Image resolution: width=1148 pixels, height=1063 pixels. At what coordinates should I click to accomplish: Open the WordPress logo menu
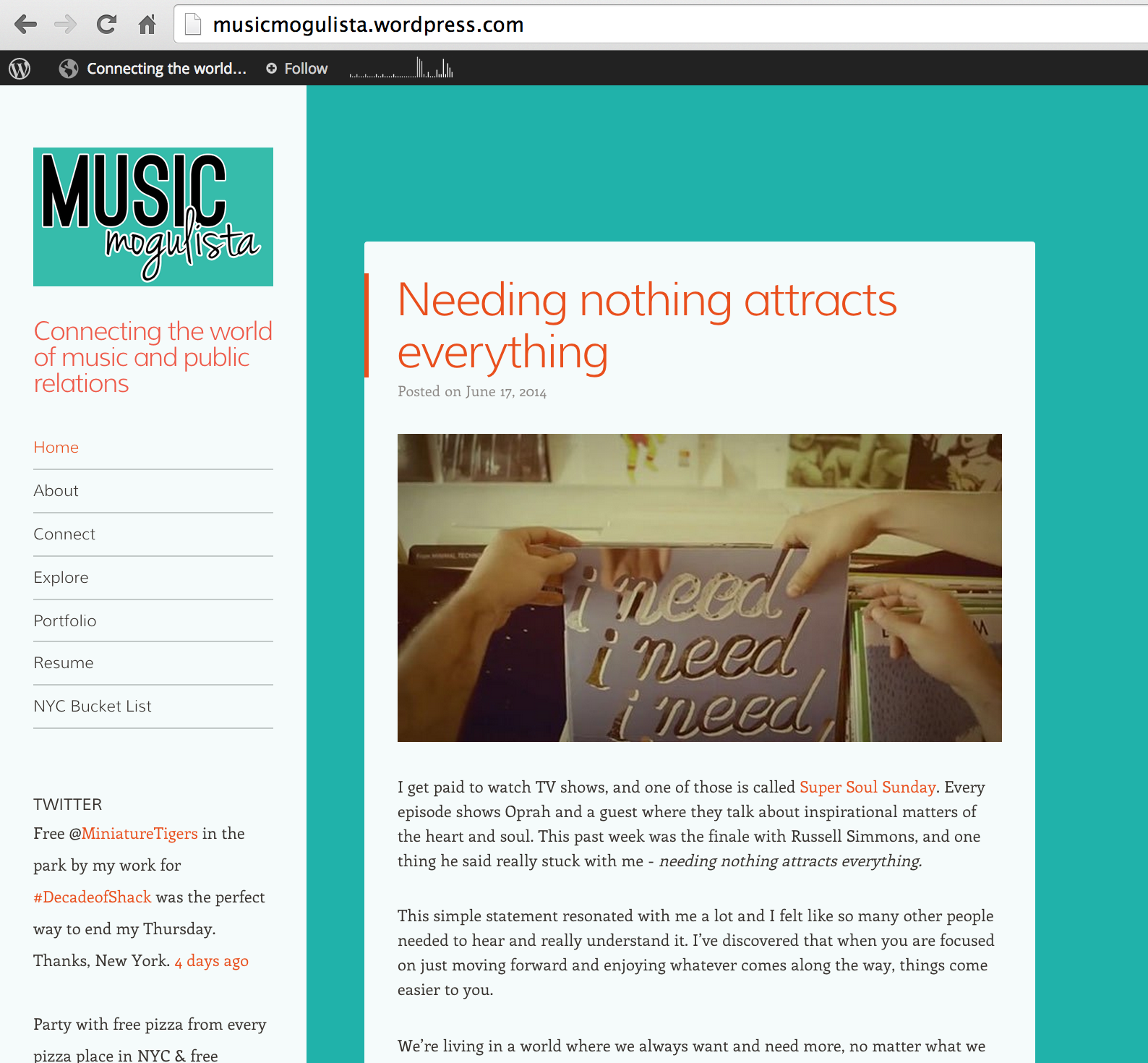pos(20,69)
